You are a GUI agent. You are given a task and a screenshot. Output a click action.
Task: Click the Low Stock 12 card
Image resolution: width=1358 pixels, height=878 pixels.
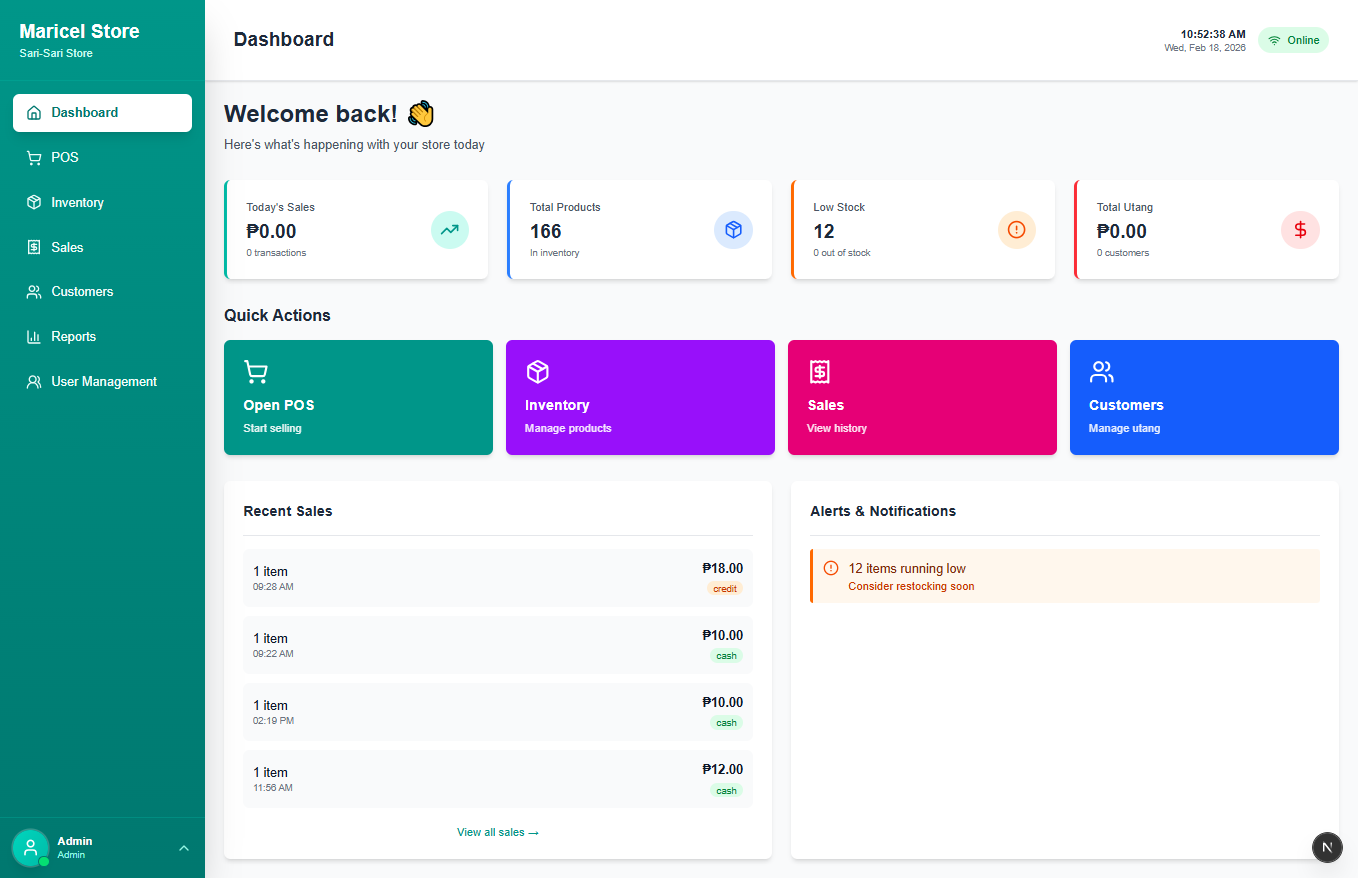pyautogui.click(x=923, y=230)
